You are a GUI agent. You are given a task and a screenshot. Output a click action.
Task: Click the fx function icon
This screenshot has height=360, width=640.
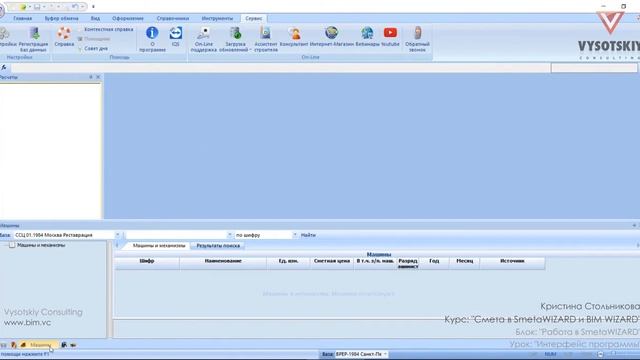click(x=4, y=68)
